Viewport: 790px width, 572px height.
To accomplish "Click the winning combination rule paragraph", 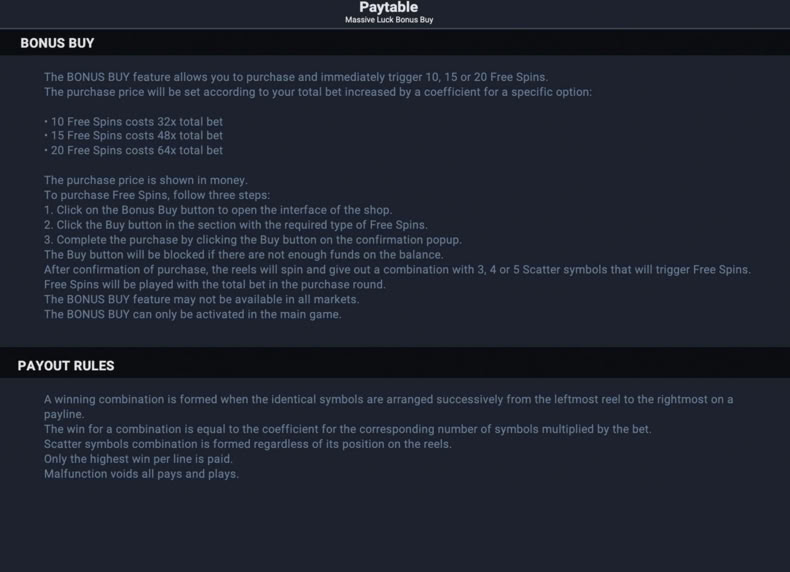I will (388, 407).
